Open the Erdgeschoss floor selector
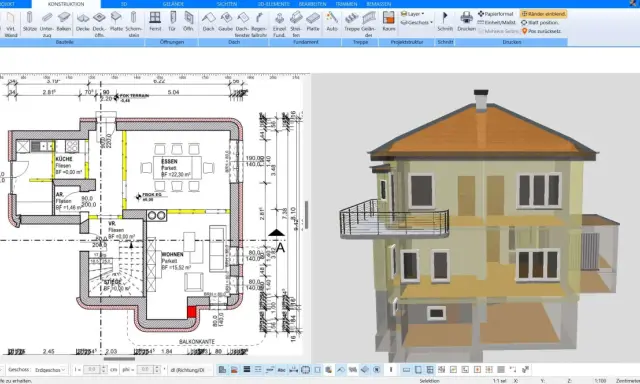640x384 pixels. click(50, 370)
